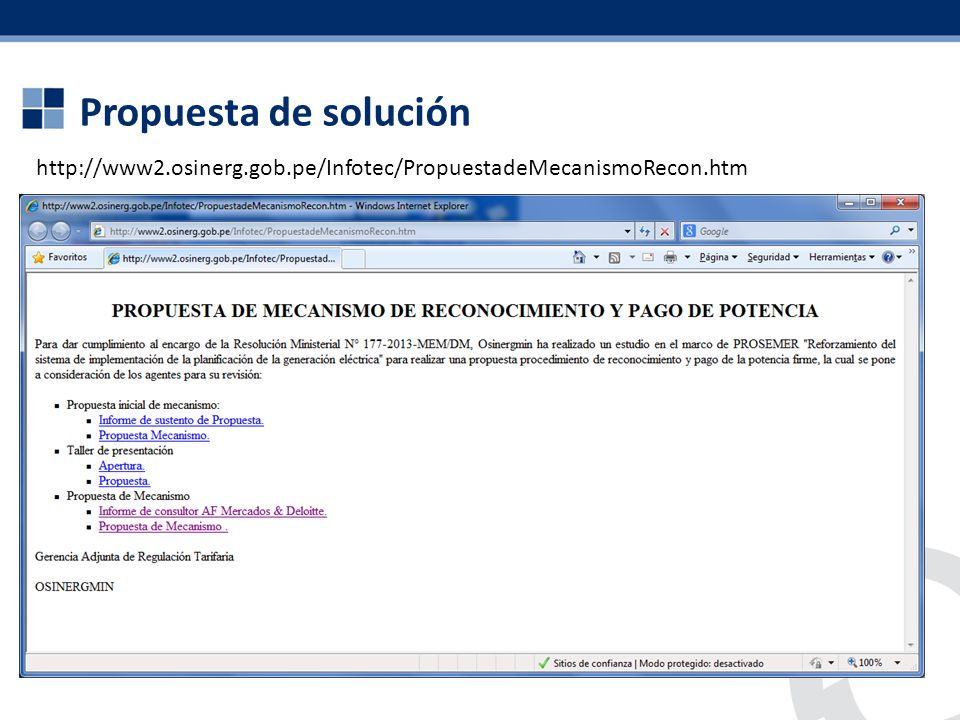Image resolution: width=960 pixels, height=720 pixels.
Task: Open the Propuesta Mecanismo link
Action: 154,435
